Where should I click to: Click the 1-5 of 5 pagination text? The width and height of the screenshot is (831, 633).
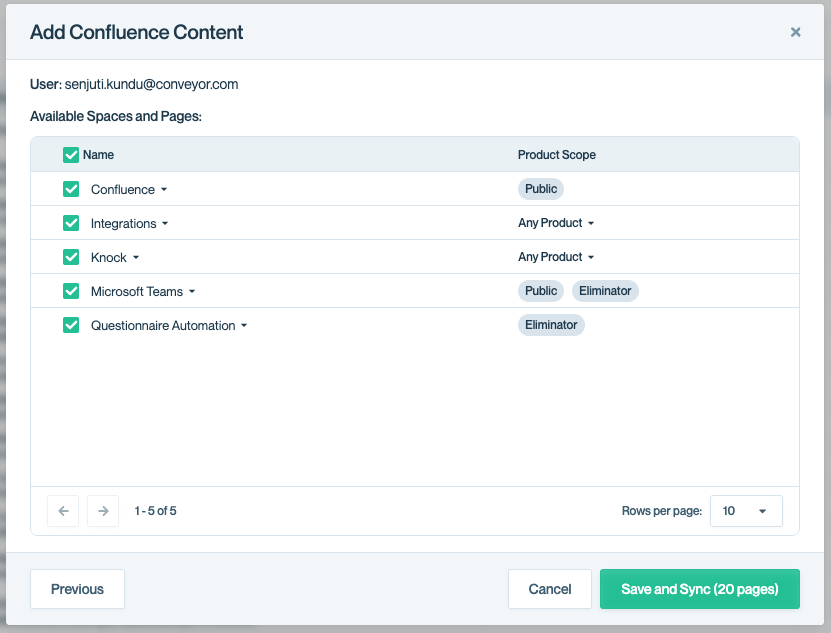[x=155, y=511]
